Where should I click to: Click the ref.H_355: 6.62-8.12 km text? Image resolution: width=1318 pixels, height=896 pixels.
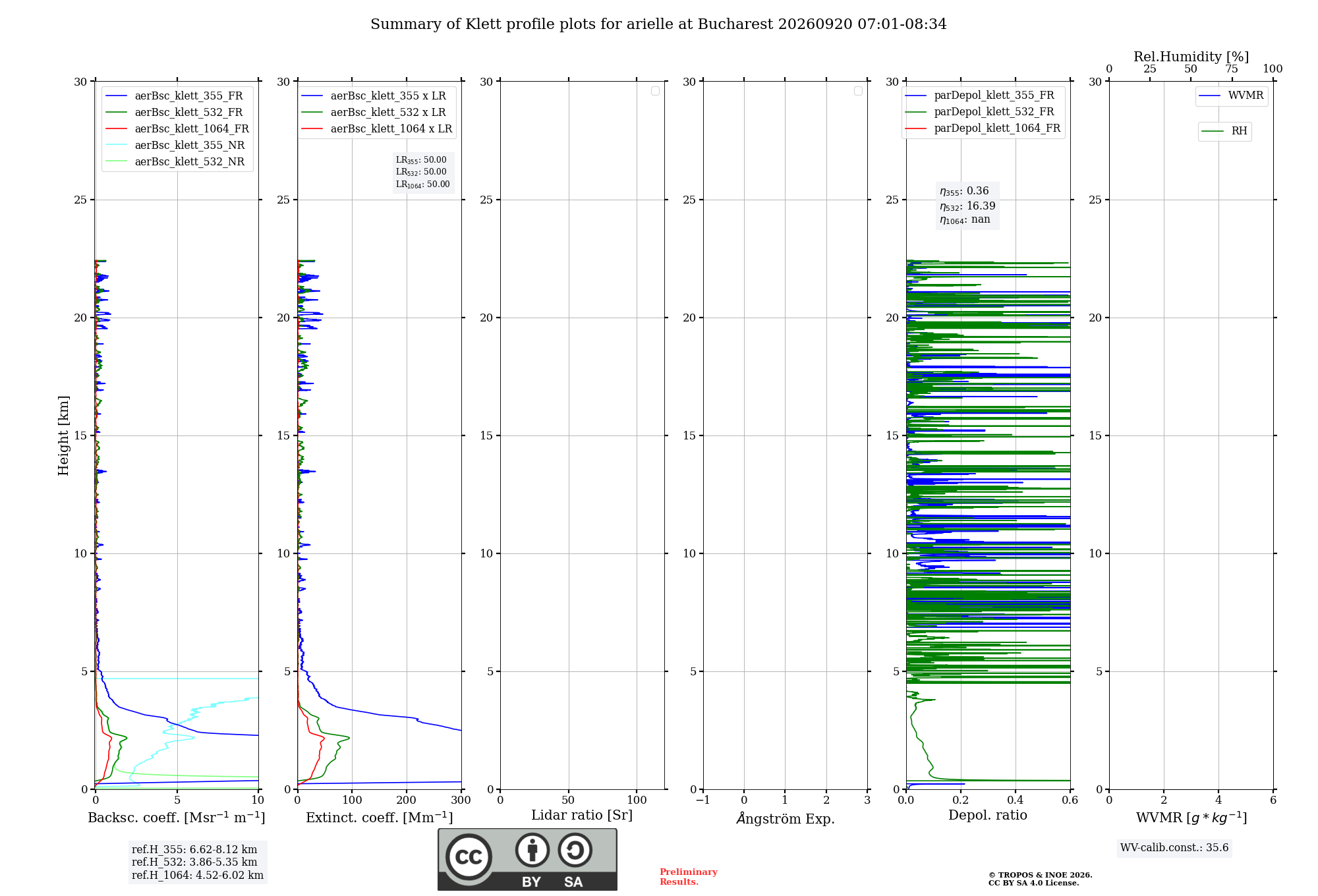pyautogui.click(x=194, y=850)
